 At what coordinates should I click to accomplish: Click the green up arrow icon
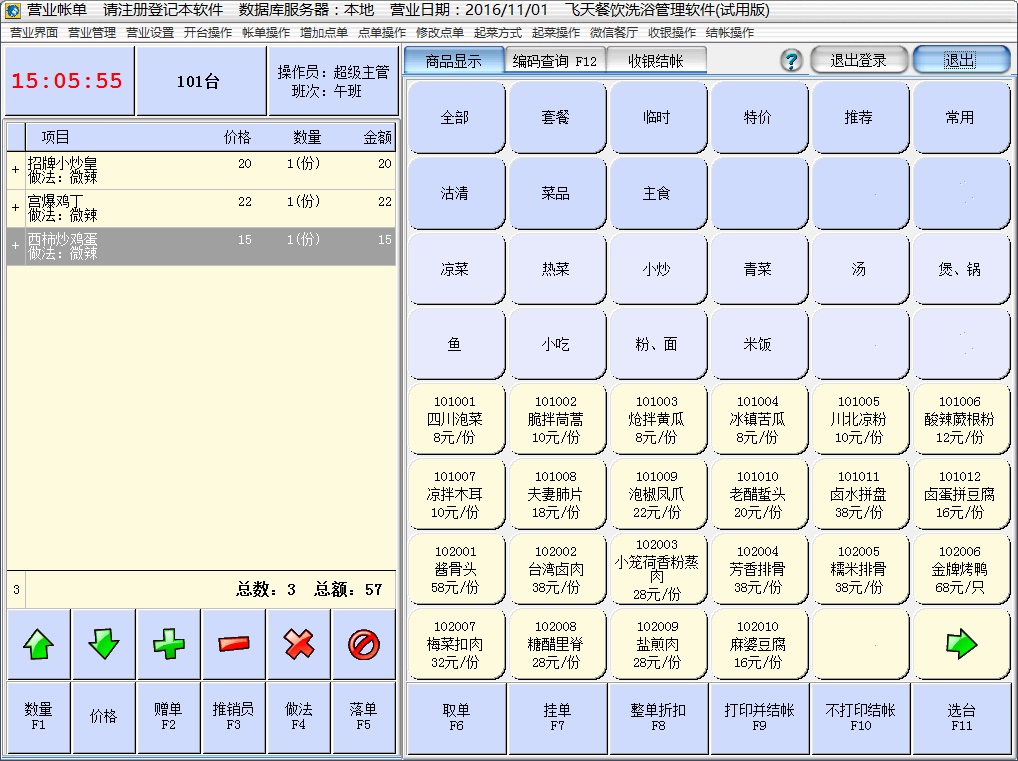click(x=39, y=645)
